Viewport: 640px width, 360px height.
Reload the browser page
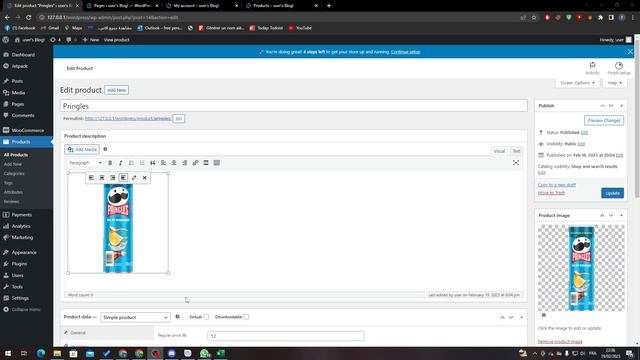(x=29, y=18)
